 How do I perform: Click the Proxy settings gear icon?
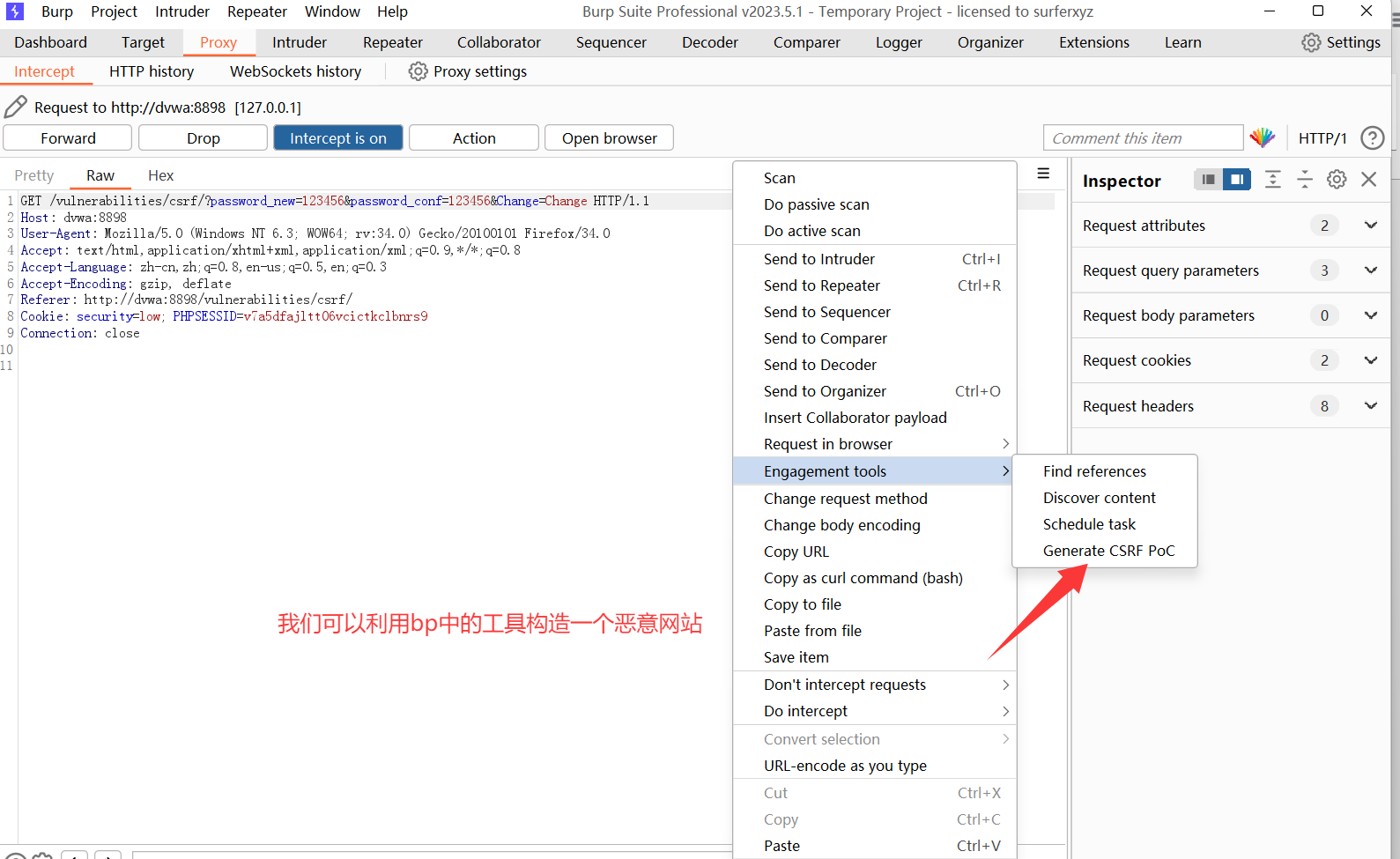(418, 71)
